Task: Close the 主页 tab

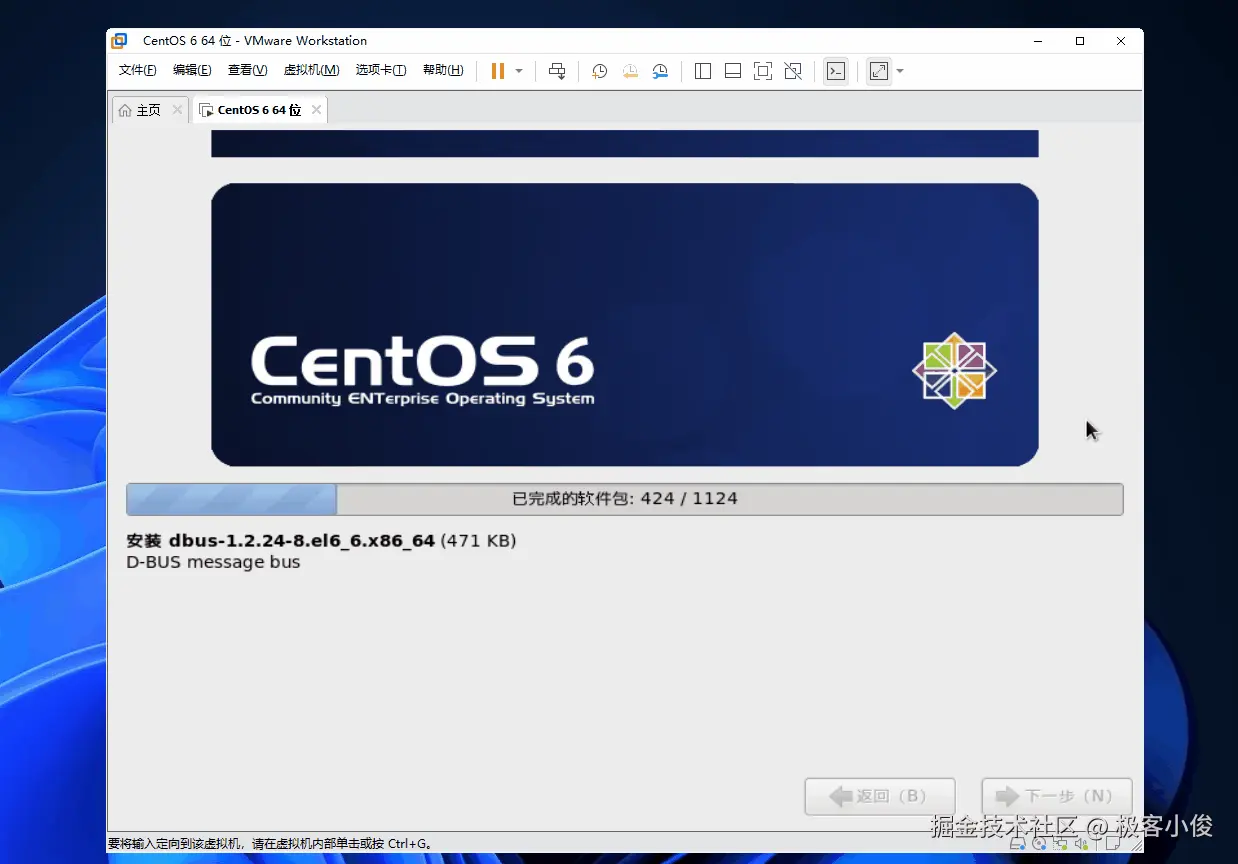Action: 177,110
